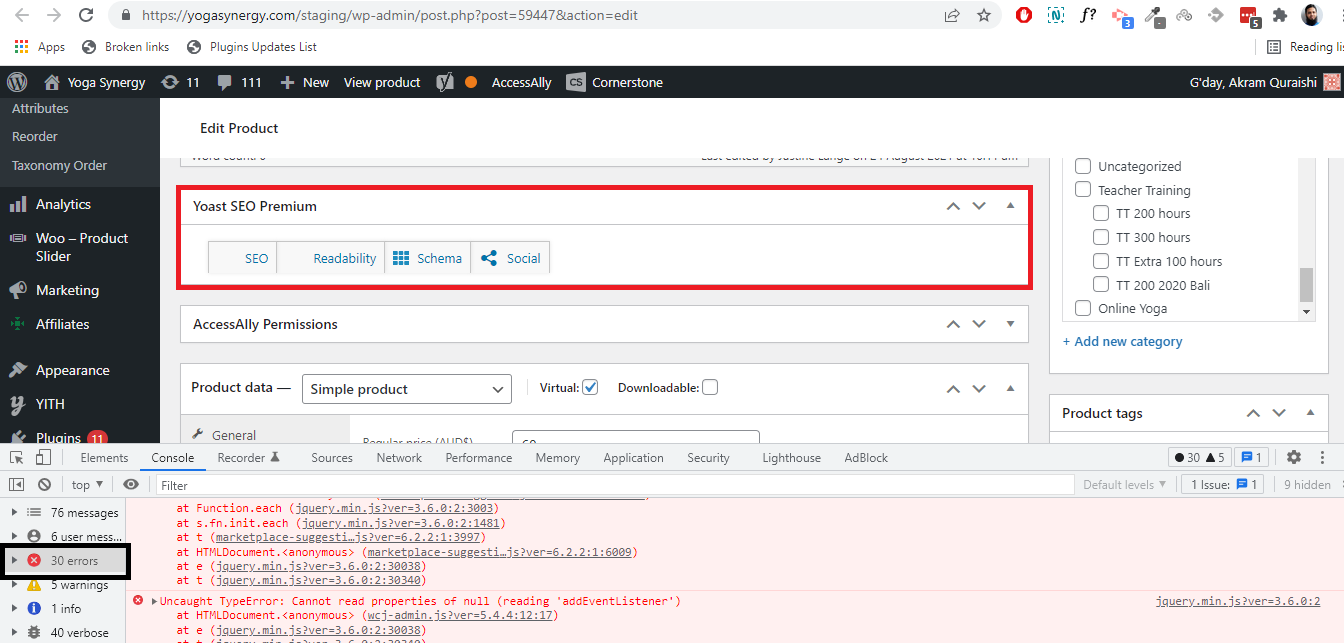Check TT Extra 100 hours category

click(x=1101, y=261)
